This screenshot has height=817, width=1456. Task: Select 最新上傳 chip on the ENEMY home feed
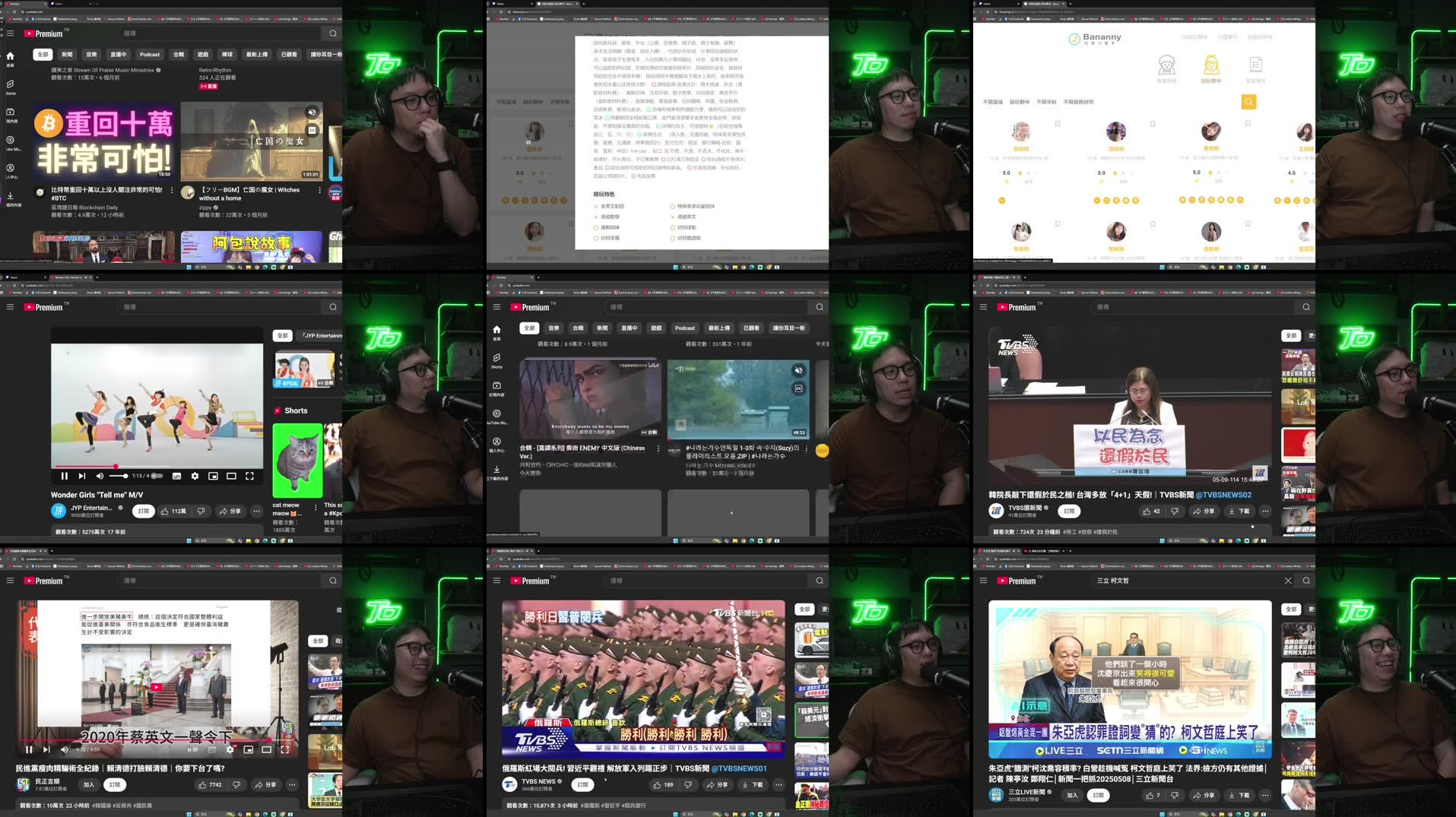[x=718, y=328]
